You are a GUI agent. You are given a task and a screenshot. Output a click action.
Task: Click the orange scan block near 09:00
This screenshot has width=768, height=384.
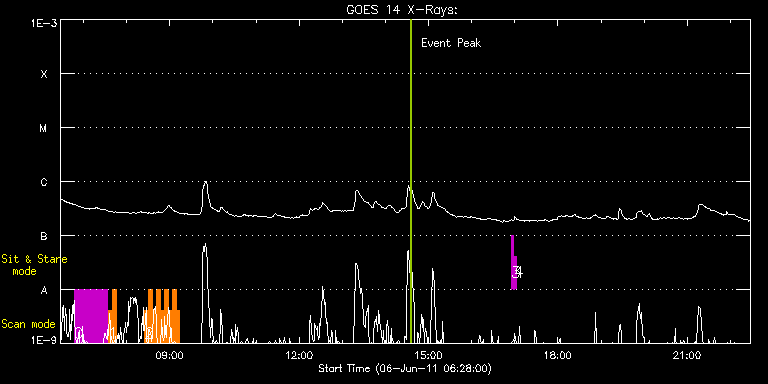pyautogui.click(x=164, y=316)
